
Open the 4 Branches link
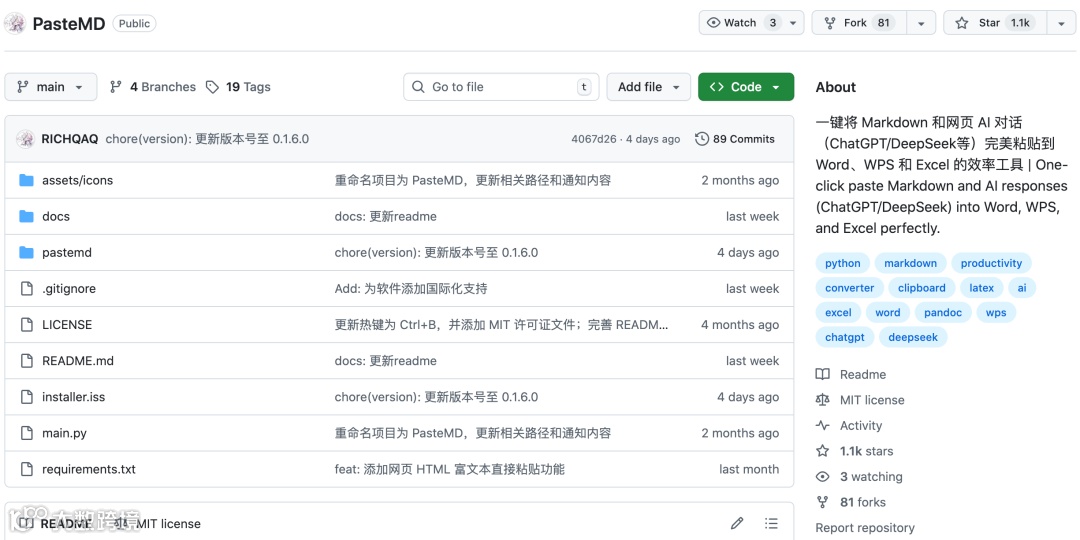click(153, 87)
